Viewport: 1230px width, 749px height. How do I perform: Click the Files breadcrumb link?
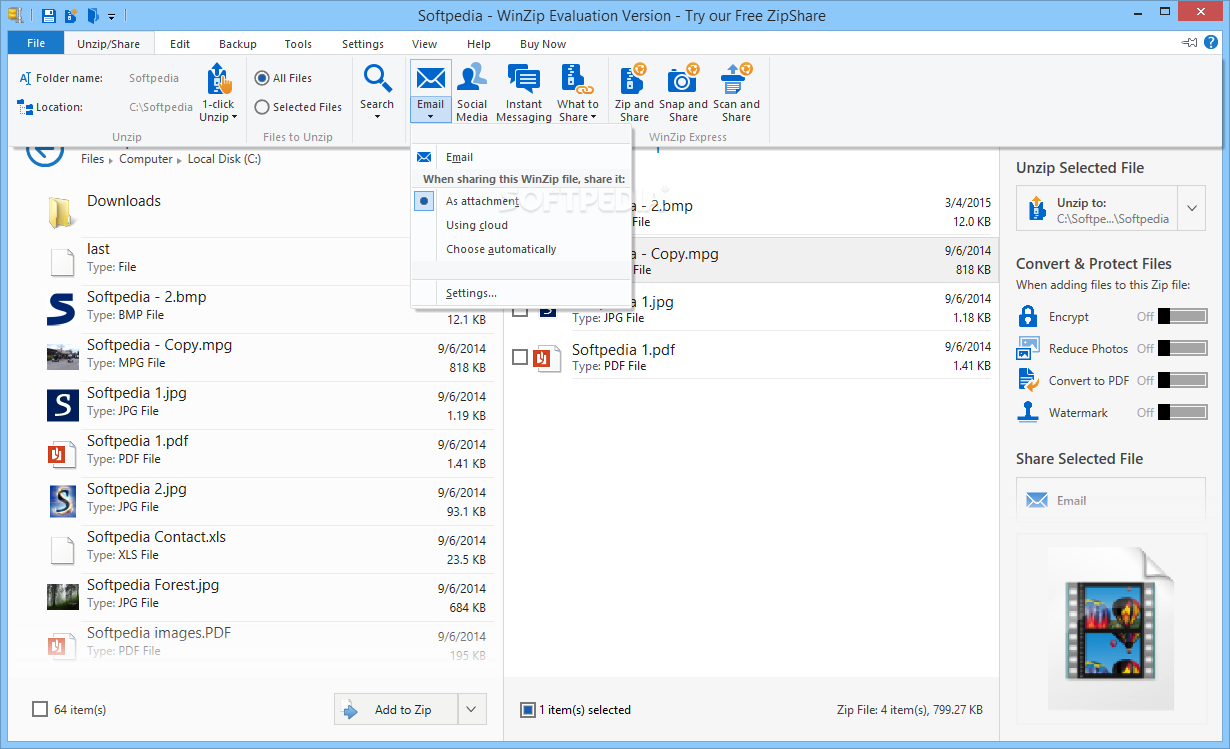click(92, 159)
